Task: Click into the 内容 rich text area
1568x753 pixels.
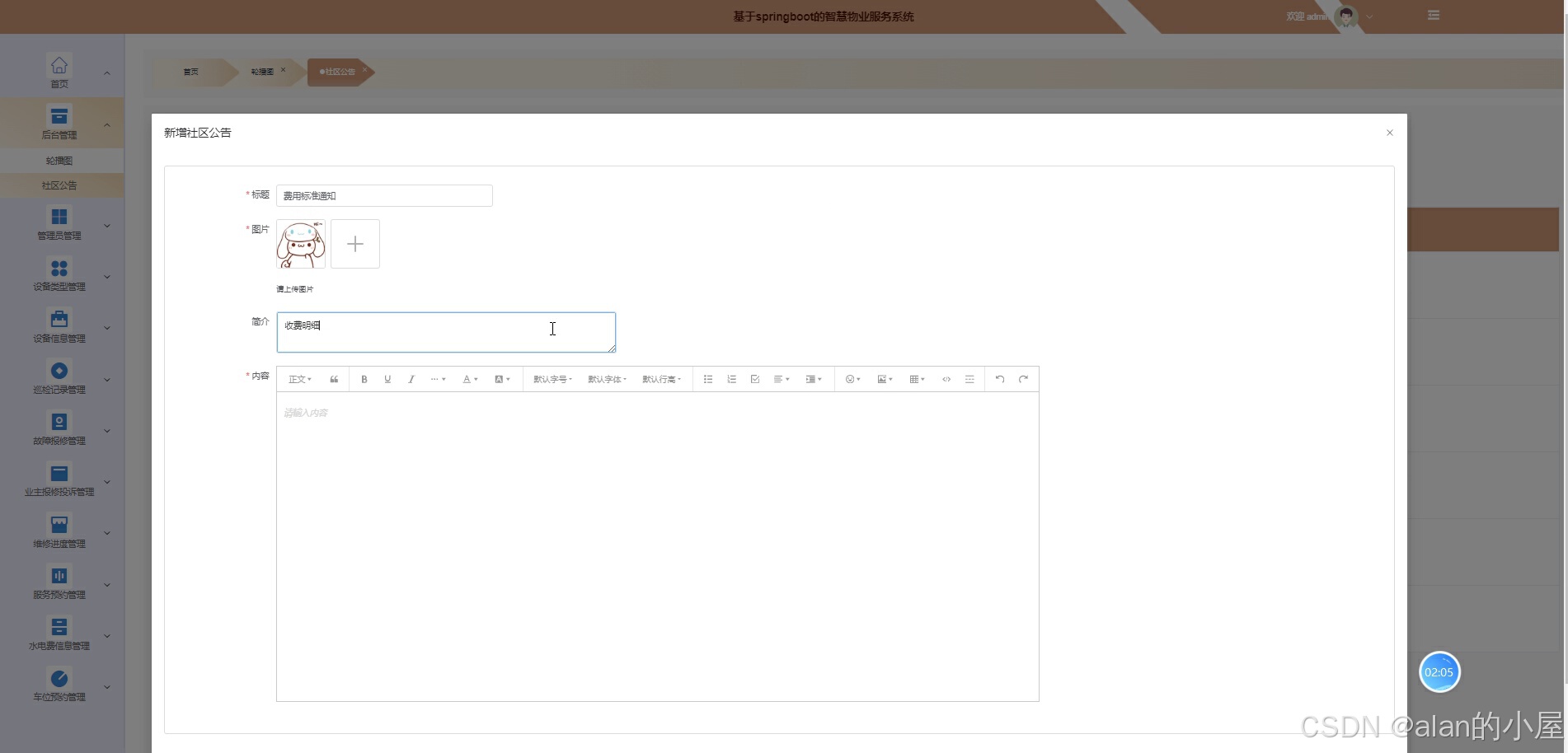Action: click(x=658, y=546)
